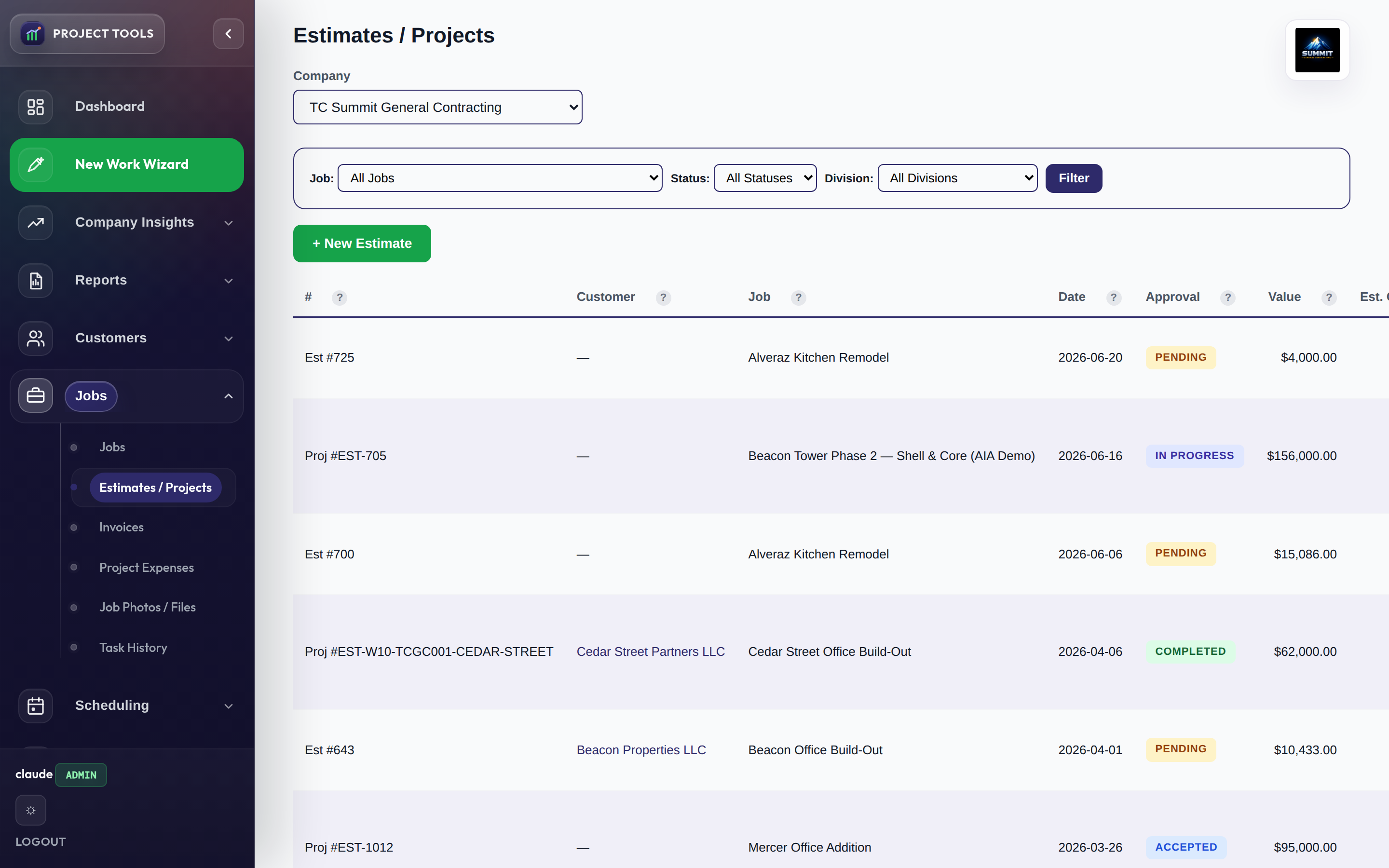Click the ADMIN badge
The width and height of the screenshot is (1389, 868).
[x=81, y=775]
